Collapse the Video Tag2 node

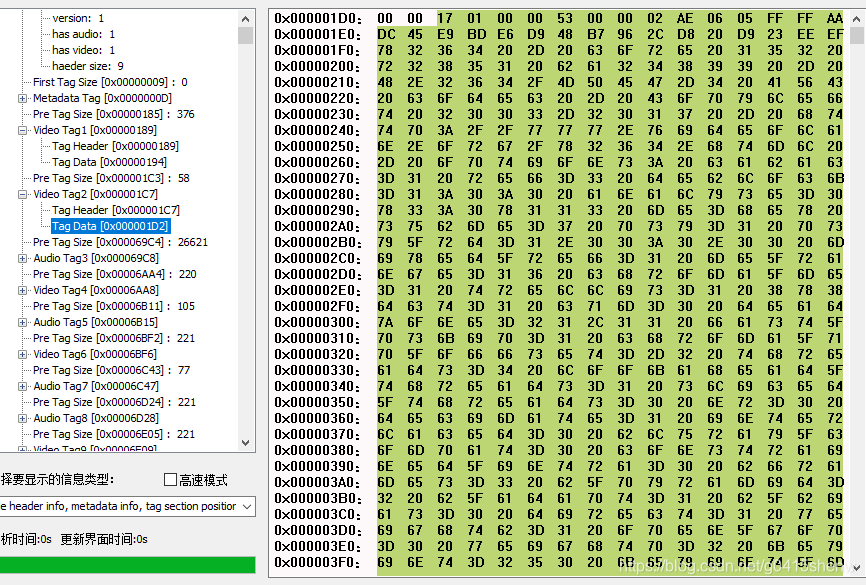pyautogui.click(x=22, y=194)
